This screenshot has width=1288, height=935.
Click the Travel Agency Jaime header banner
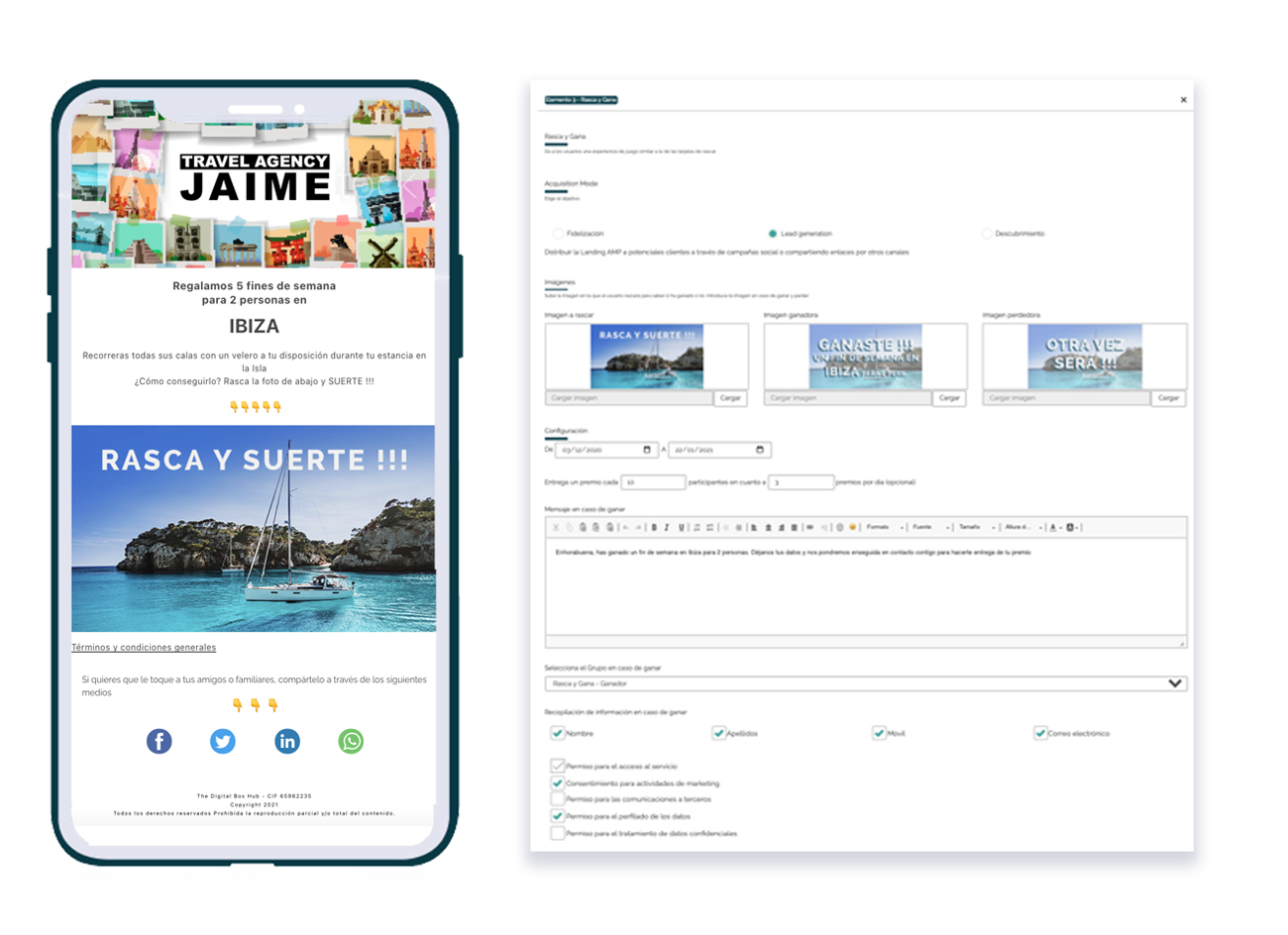253,183
